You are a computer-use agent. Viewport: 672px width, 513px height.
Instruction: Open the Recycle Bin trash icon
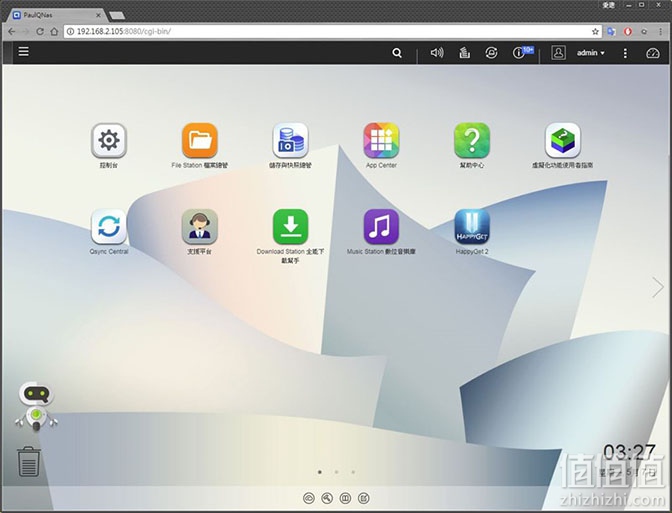coord(29,462)
